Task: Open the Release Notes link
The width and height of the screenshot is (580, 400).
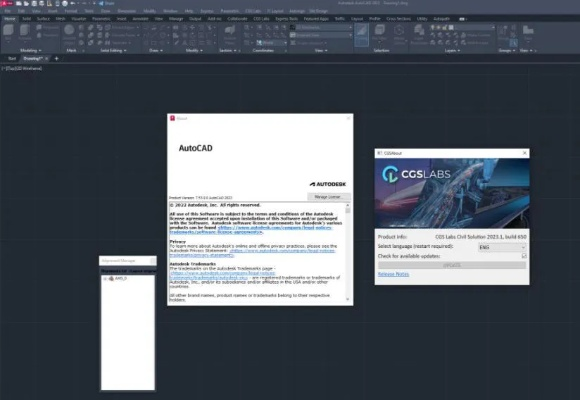Action: 393,274
